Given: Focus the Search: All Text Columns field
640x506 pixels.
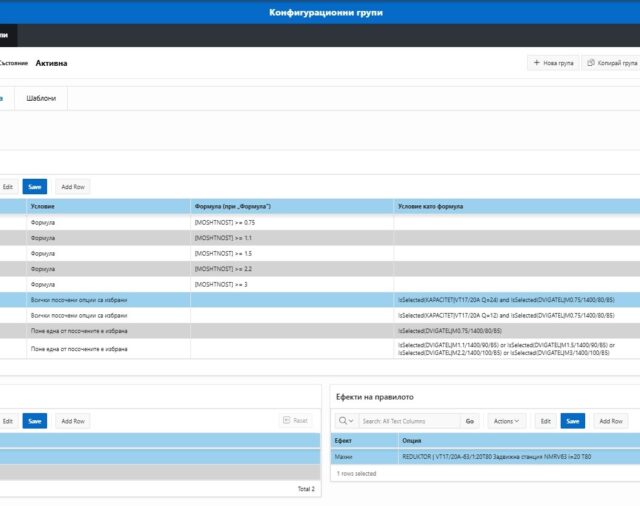Looking at the screenshot, I should point(409,421).
